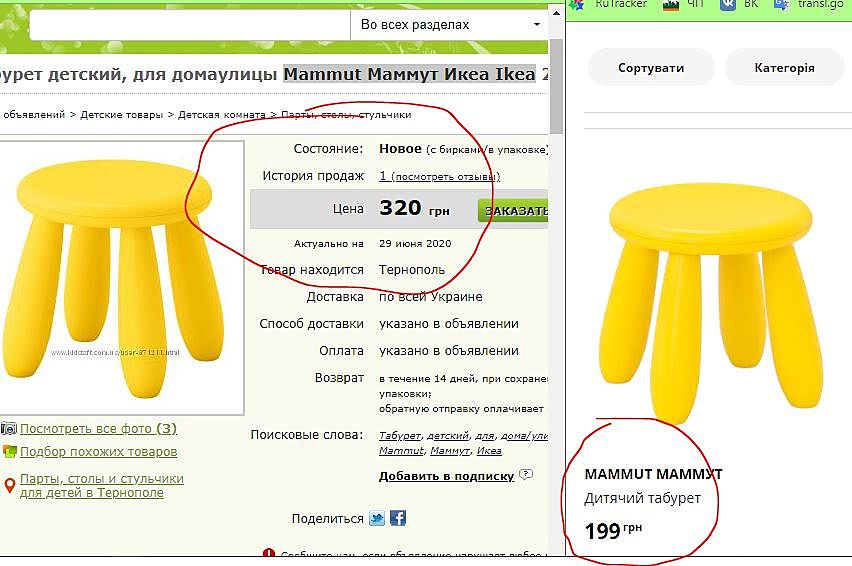Viewport: 852px width, 566px height.
Task: Open 'Подбор похожих товаров' link
Action: (x=98, y=451)
